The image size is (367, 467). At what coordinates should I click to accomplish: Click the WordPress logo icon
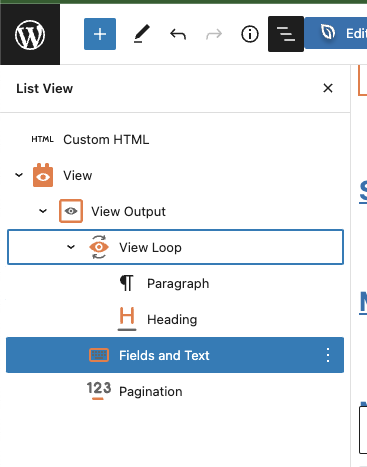pos(30,34)
